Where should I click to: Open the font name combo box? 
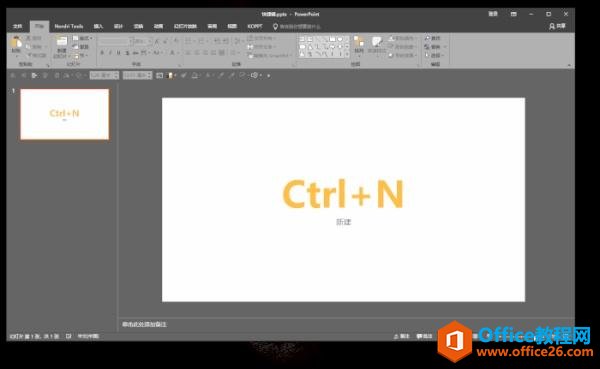coord(116,41)
